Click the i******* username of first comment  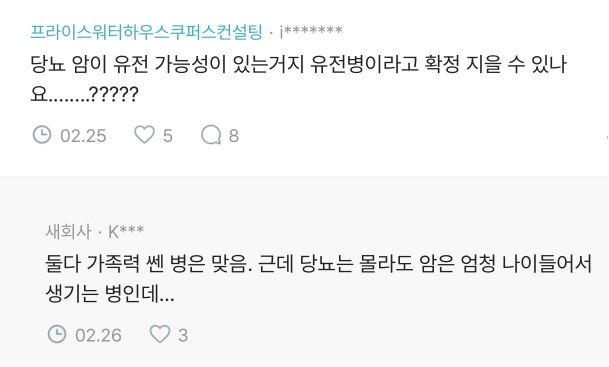click(311, 31)
